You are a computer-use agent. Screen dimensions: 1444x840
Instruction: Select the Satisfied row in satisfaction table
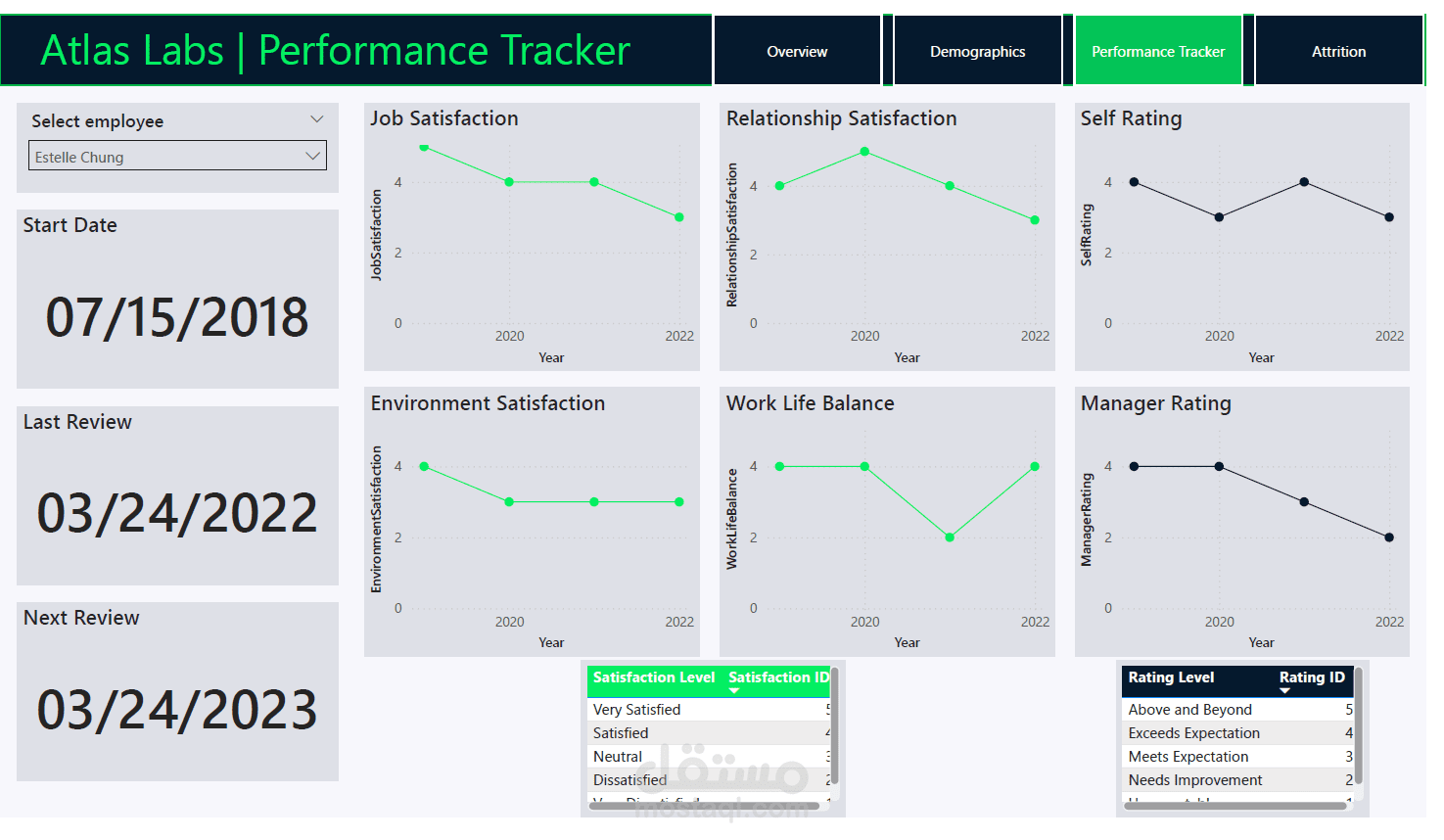coord(709,733)
